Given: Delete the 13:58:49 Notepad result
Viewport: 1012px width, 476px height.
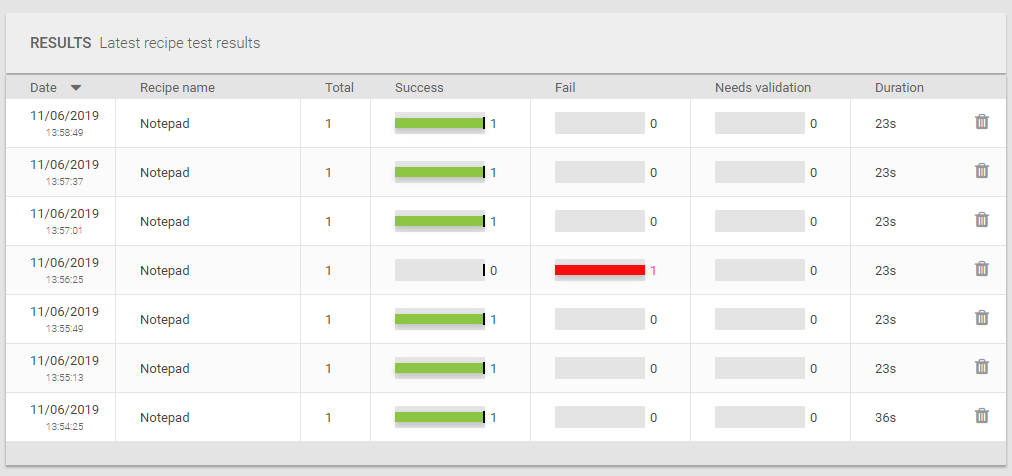Looking at the screenshot, I should tap(982, 121).
